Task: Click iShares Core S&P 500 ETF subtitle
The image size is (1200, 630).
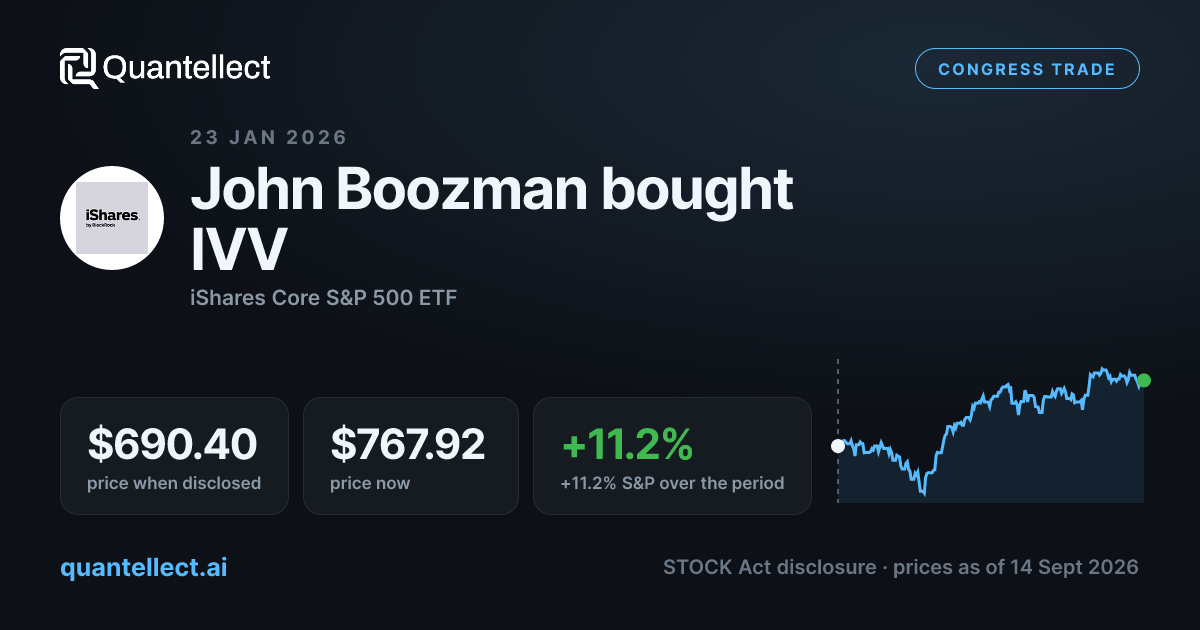Action: tap(323, 298)
